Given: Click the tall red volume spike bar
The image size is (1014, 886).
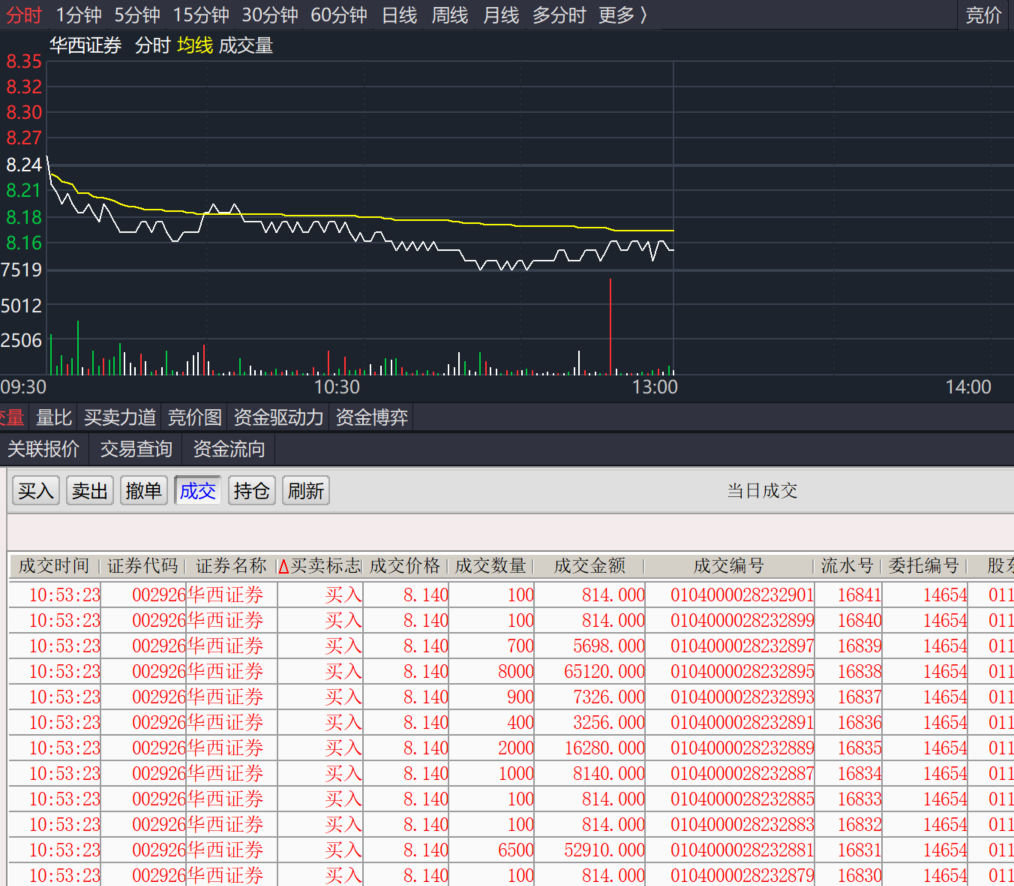Looking at the screenshot, I should tap(610, 327).
